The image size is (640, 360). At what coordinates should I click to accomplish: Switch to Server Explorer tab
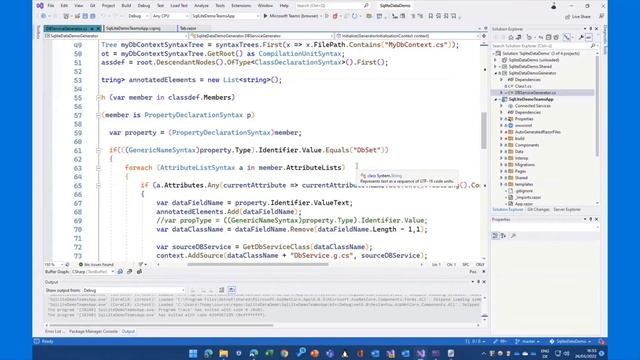[x=567, y=209]
